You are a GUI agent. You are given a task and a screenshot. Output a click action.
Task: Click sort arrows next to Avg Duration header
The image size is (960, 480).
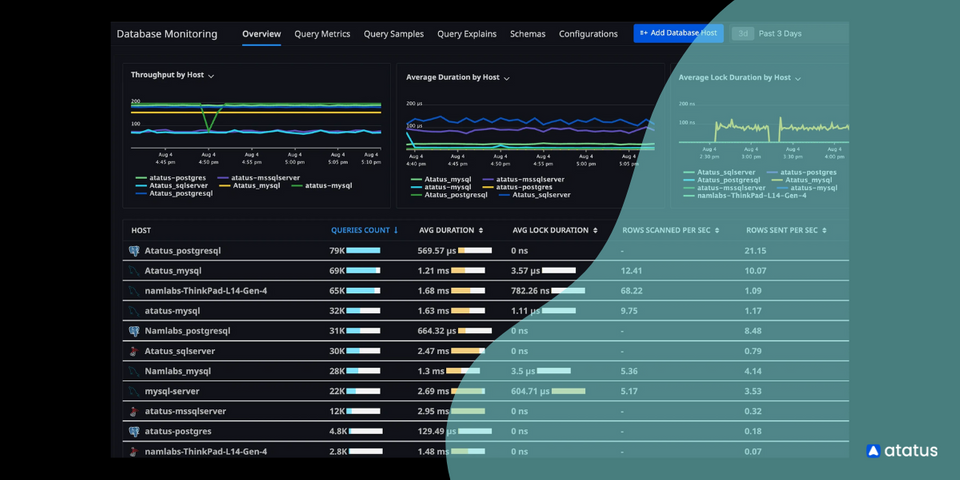[x=481, y=230]
